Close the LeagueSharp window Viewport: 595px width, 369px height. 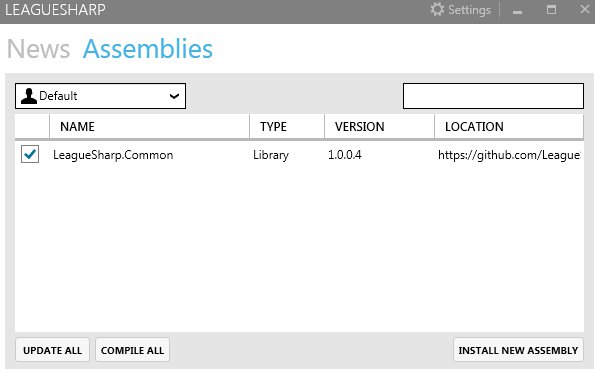point(585,9)
